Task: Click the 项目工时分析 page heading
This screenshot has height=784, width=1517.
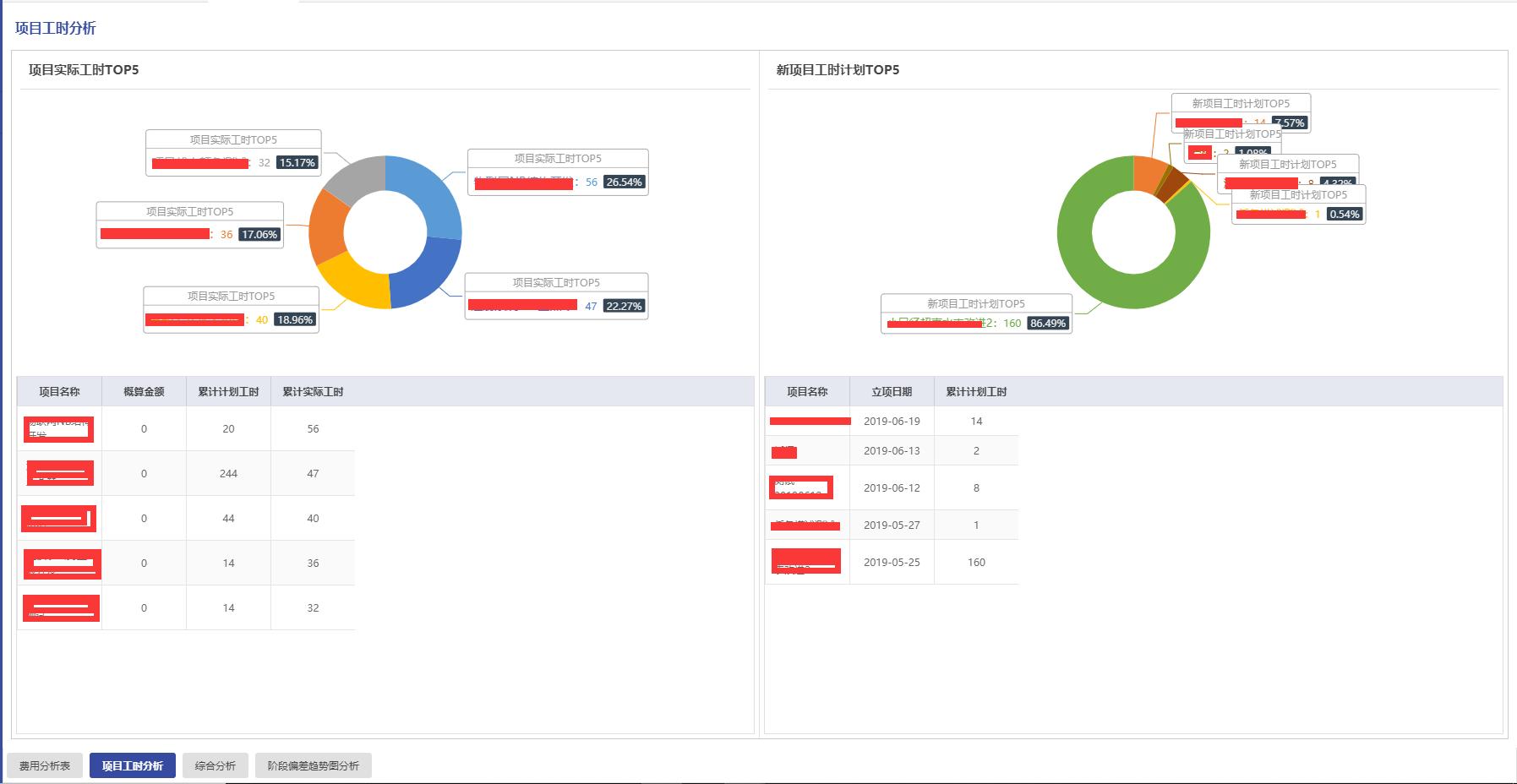Action: [x=56, y=29]
